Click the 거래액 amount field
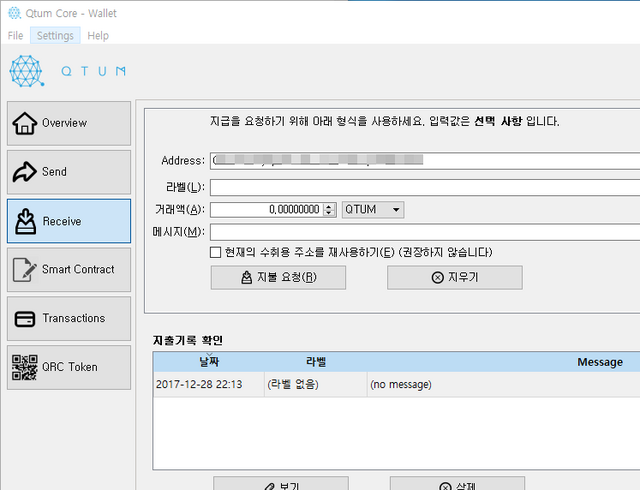This screenshot has height=490, width=640. tap(266, 209)
